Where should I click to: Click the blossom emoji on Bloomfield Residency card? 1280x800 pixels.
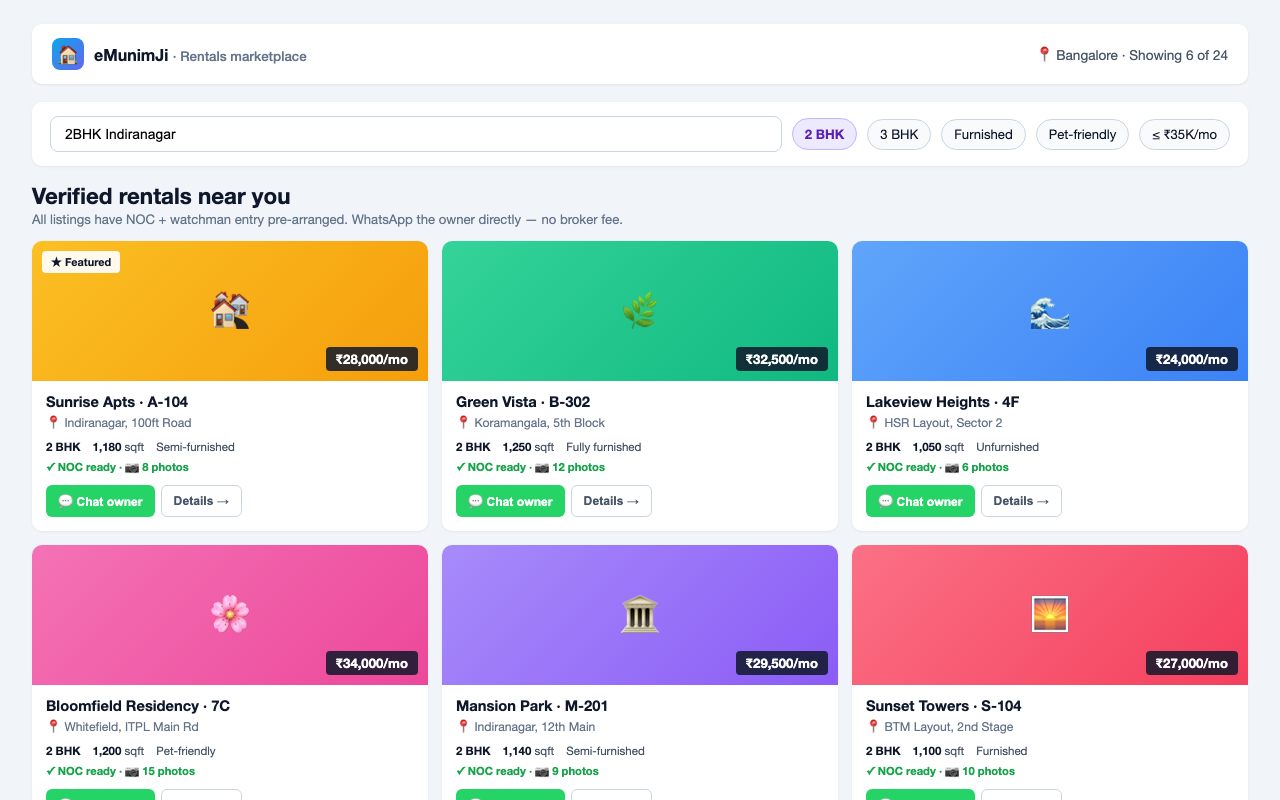(x=230, y=615)
